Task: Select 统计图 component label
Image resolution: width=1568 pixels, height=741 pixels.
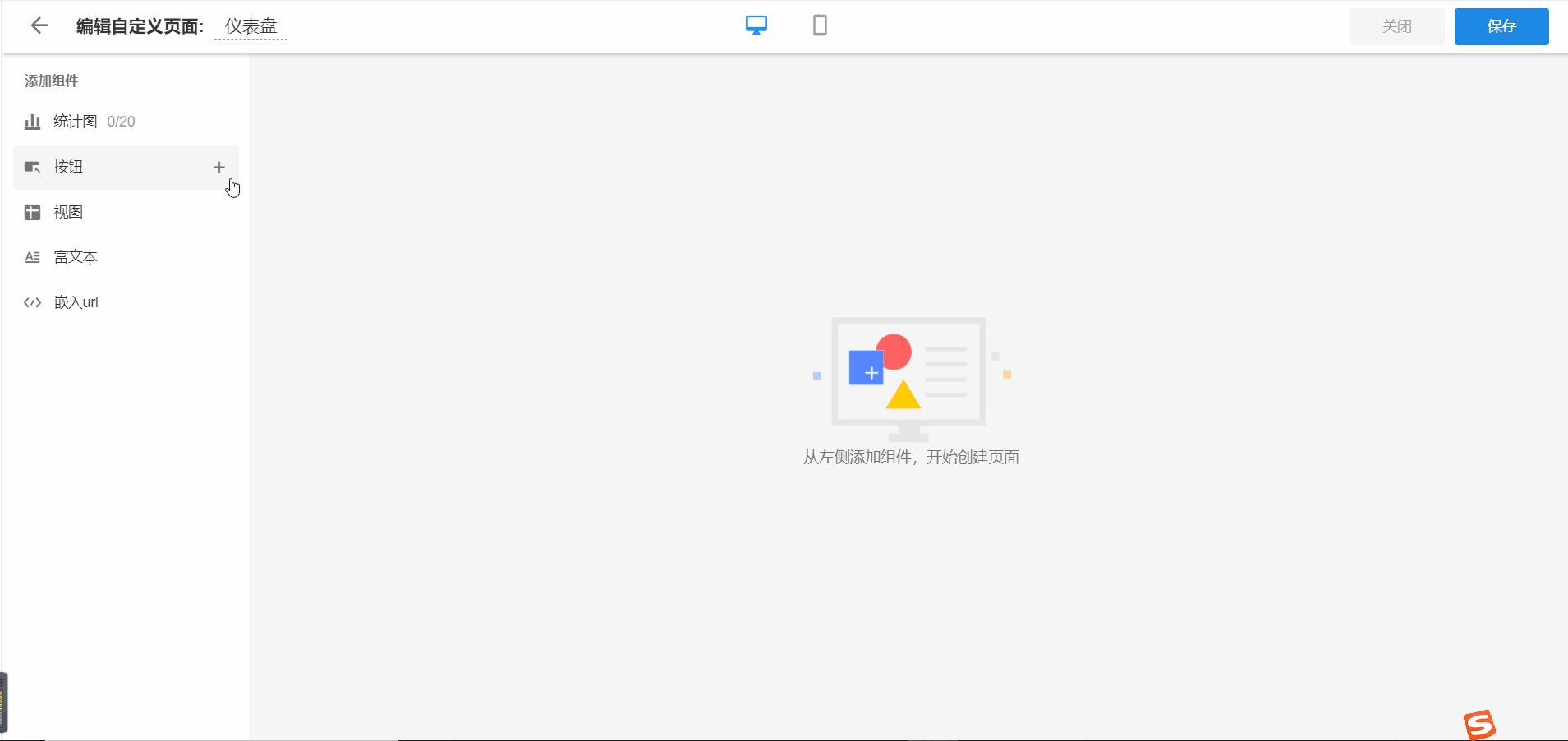Action: pyautogui.click(x=76, y=122)
